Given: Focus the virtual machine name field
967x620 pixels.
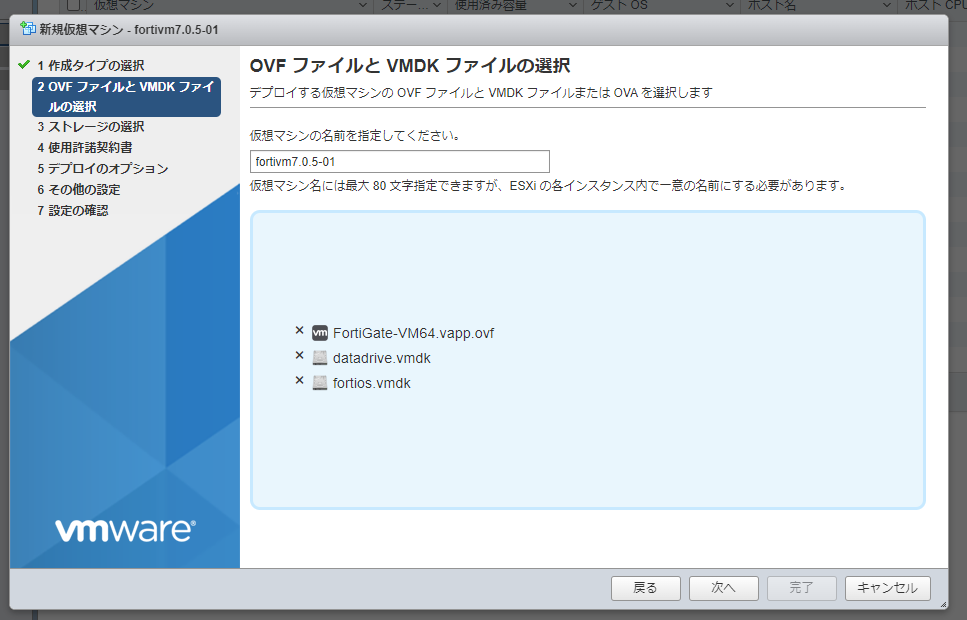Looking at the screenshot, I should click(400, 162).
